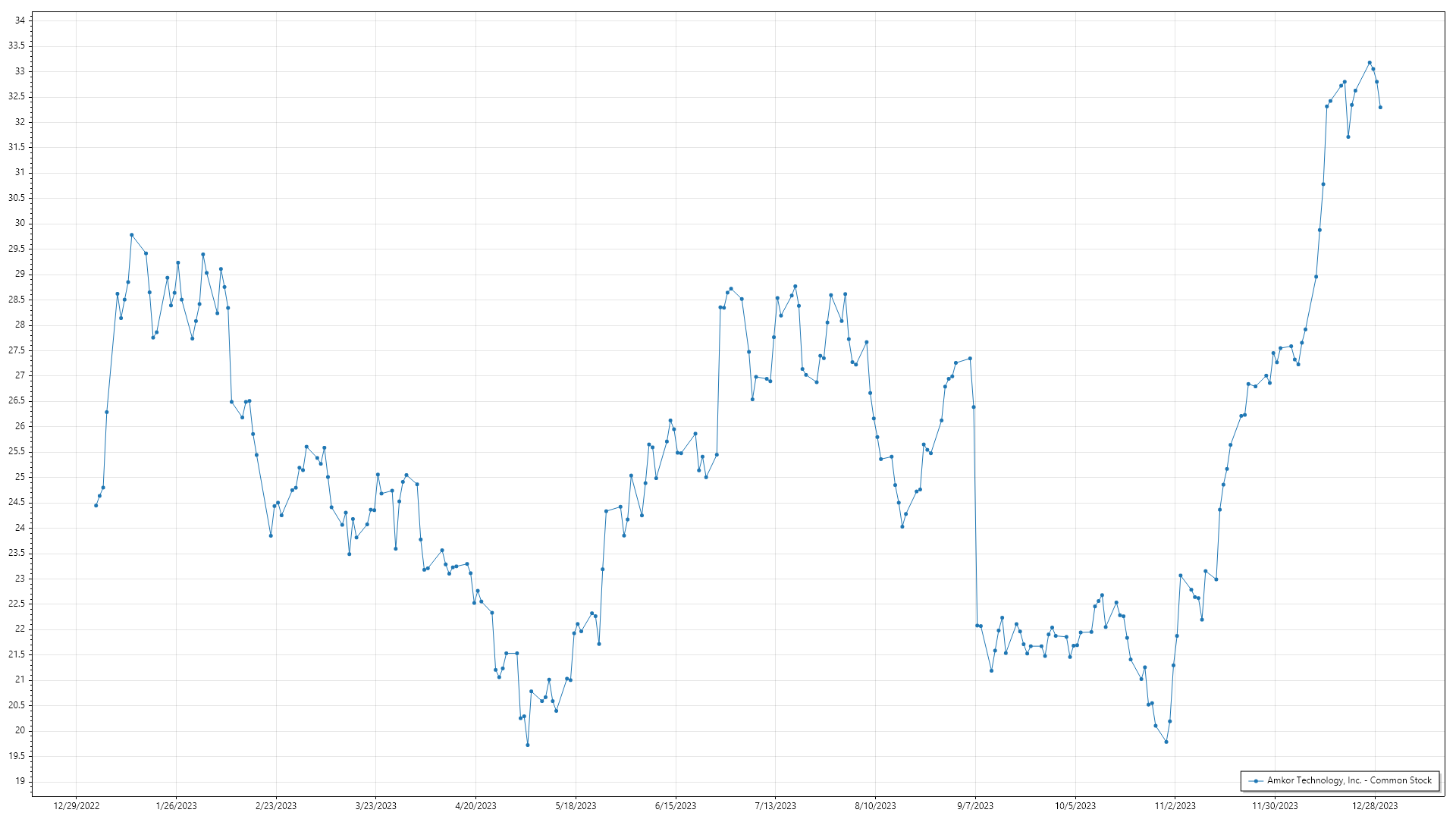
Task: Click the January peak point near 29.8
Action: (x=131, y=235)
